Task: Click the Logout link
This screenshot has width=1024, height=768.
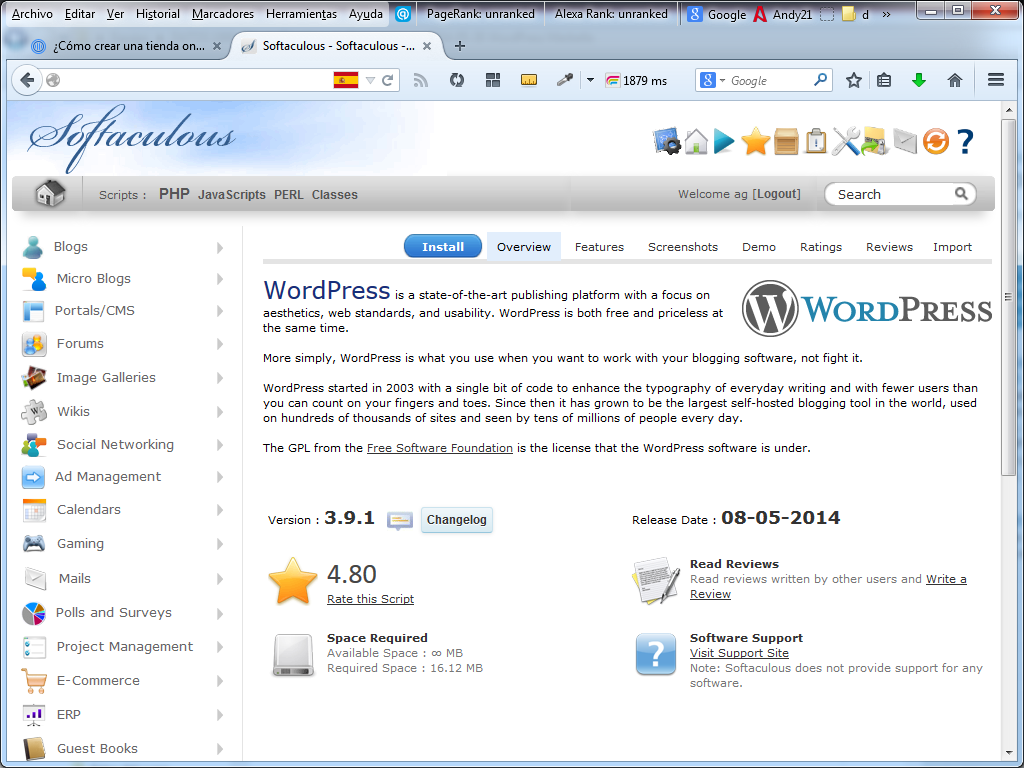Action: point(776,194)
